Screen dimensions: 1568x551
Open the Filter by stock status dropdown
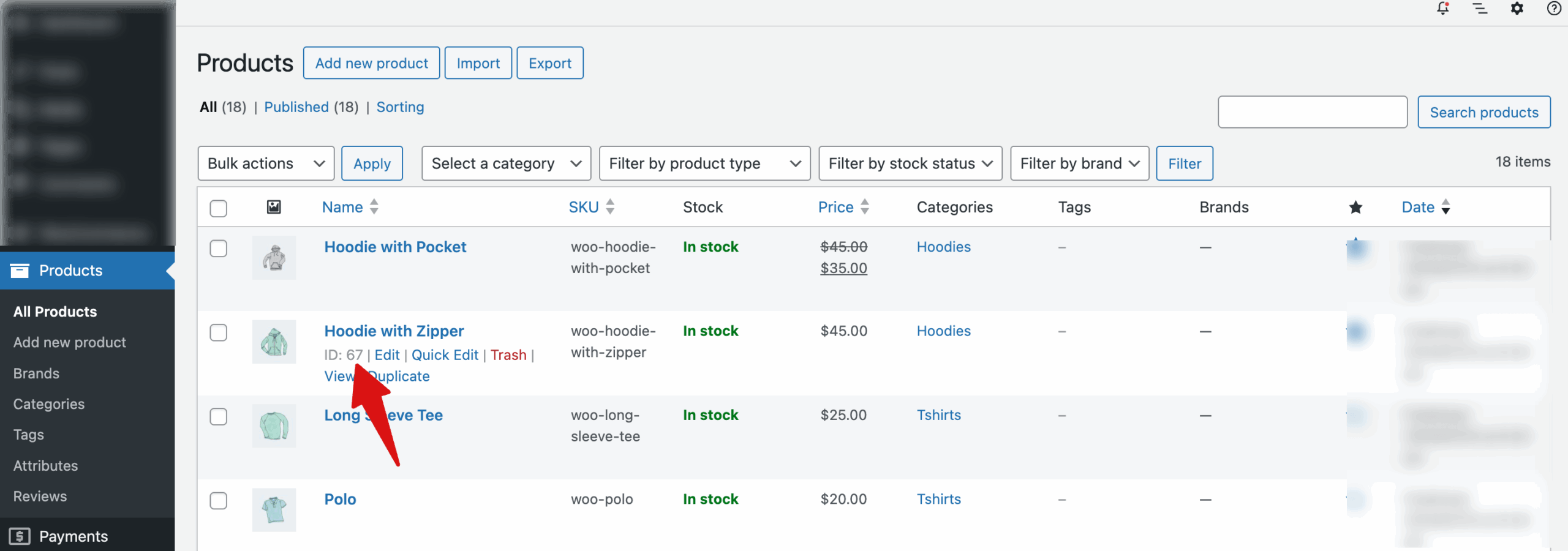click(x=910, y=163)
